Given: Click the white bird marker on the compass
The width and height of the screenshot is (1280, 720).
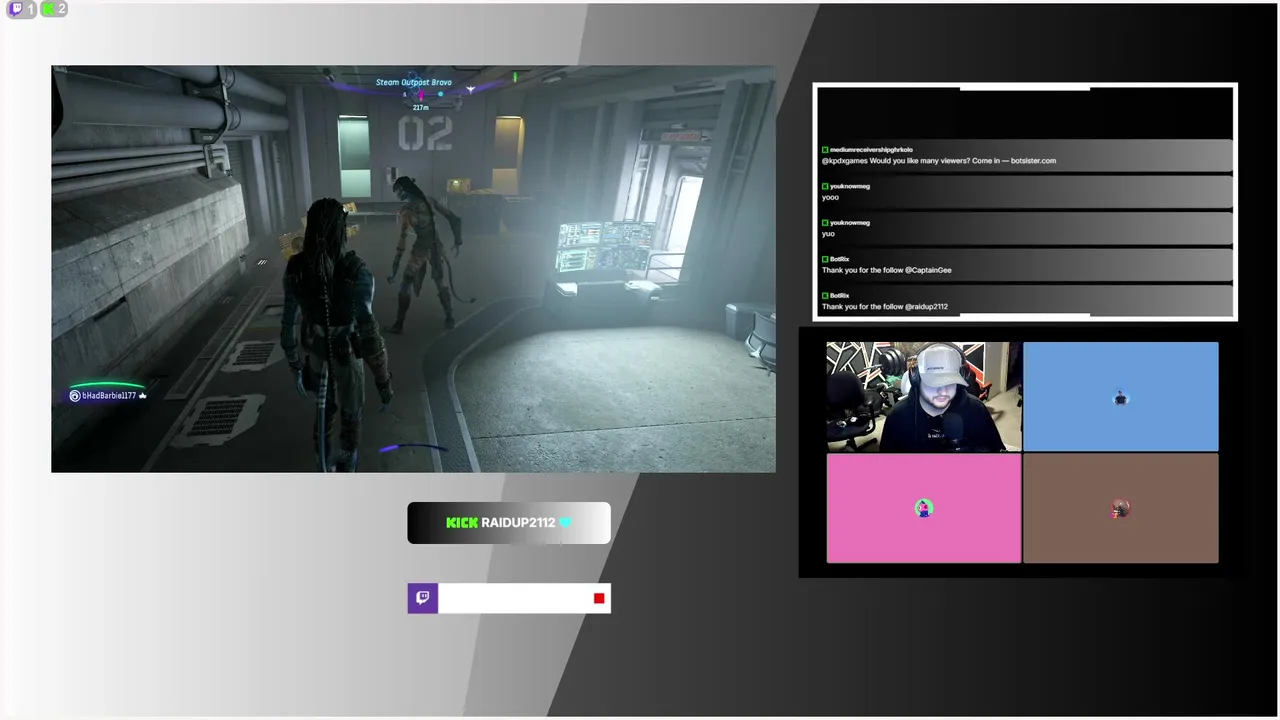Looking at the screenshot, I should pos(470,89).
